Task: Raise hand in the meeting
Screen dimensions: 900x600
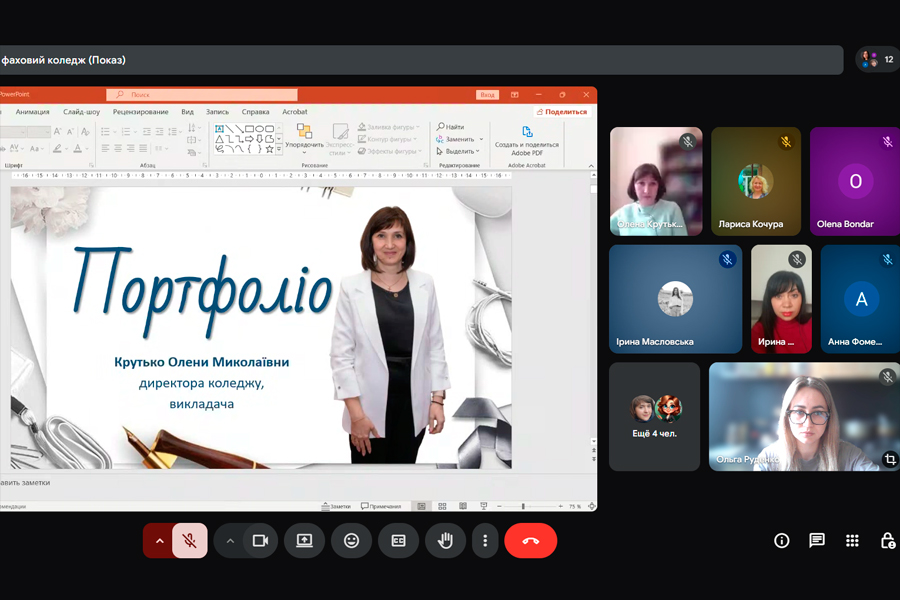Action: pyautogui.click(x=445, y=541)
